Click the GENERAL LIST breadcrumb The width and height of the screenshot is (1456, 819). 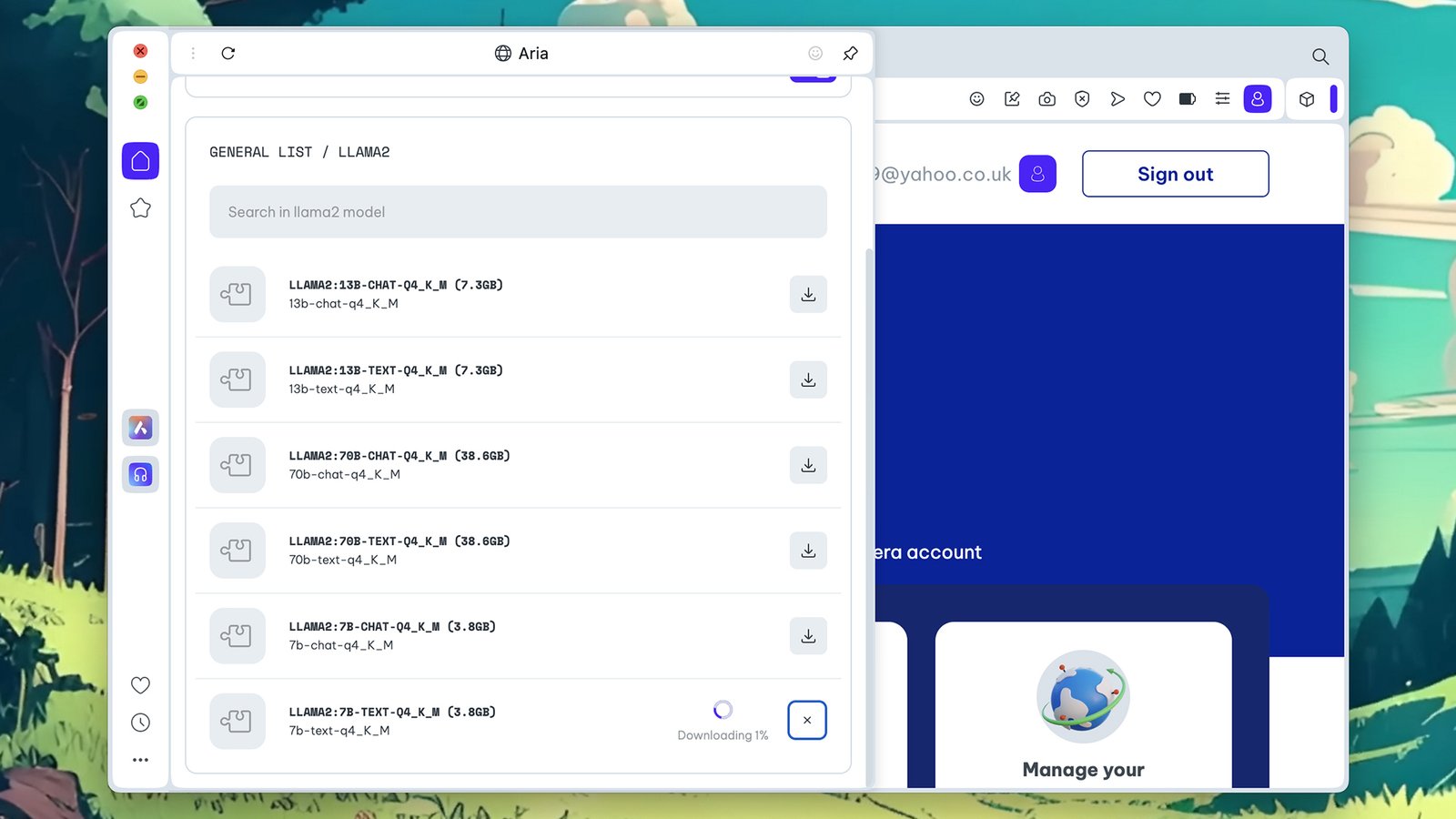(x=260, y=152)
